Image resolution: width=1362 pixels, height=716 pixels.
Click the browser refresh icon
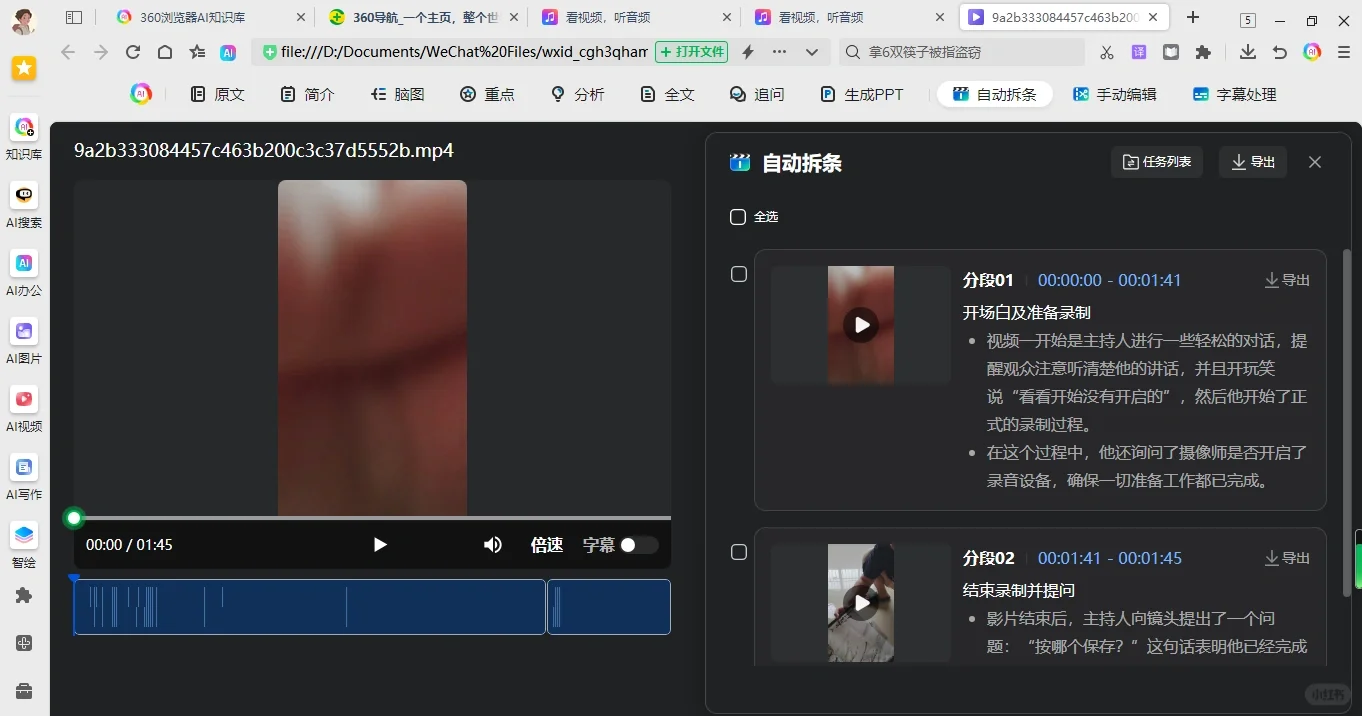(132, 52)
